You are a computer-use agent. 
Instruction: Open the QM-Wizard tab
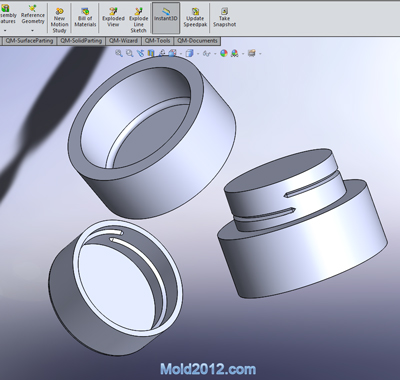(x=123, y=41)
